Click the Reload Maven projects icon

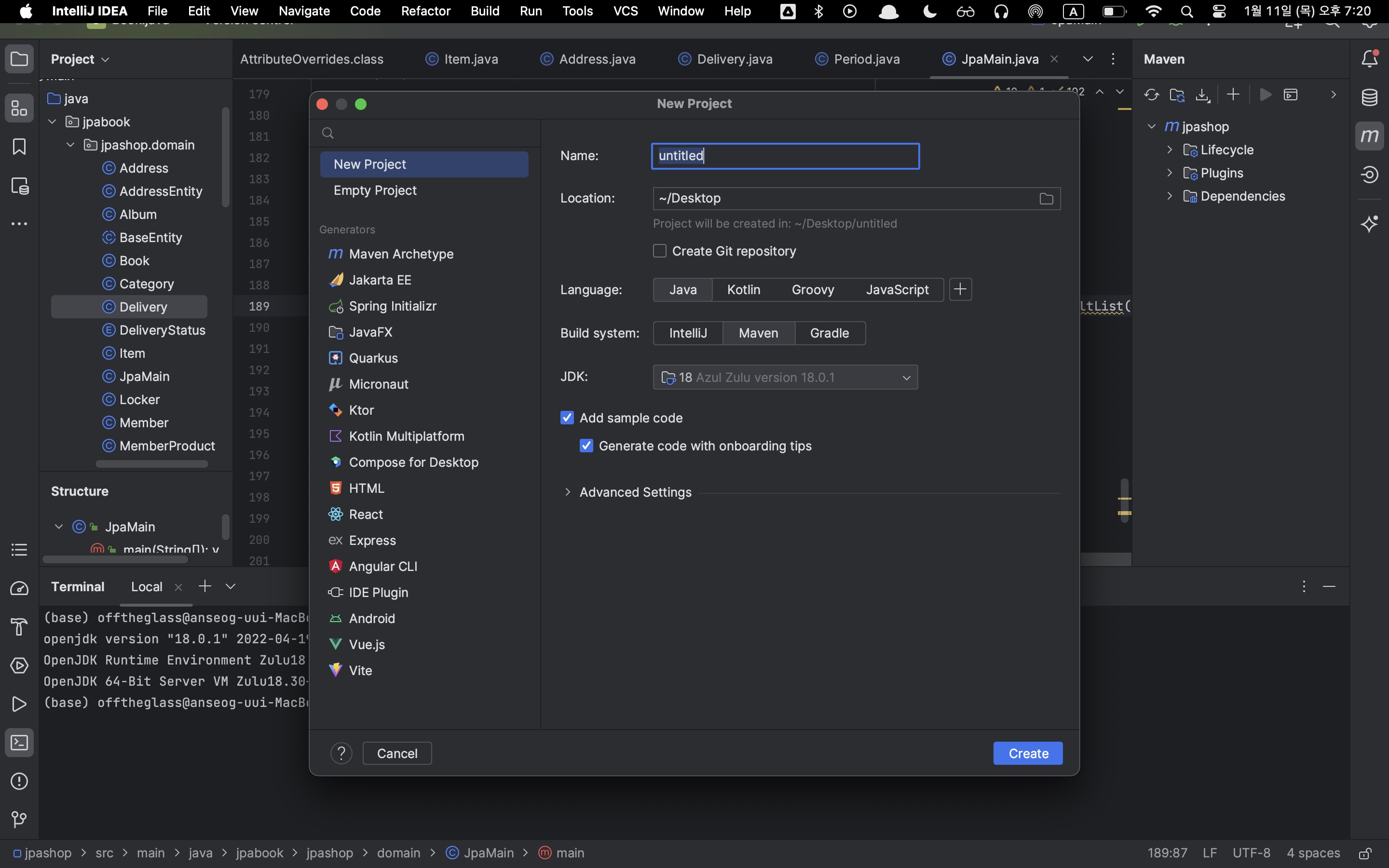pos(1151,95)
